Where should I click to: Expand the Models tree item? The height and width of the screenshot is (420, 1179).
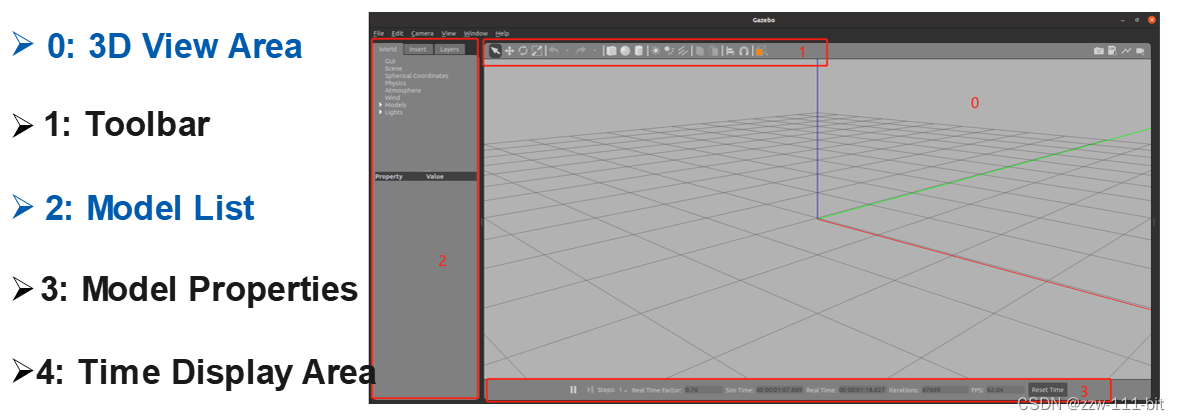381,105
